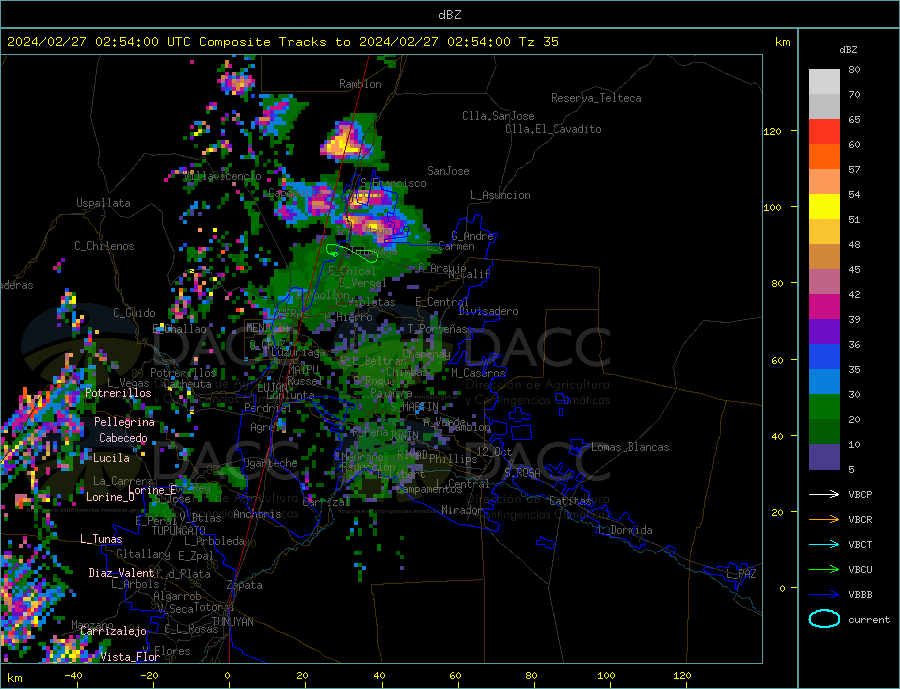Click the TUNUYAN map label
This screenshot has width=900, height=689.
pyautogui.click(x=232, y=622)
